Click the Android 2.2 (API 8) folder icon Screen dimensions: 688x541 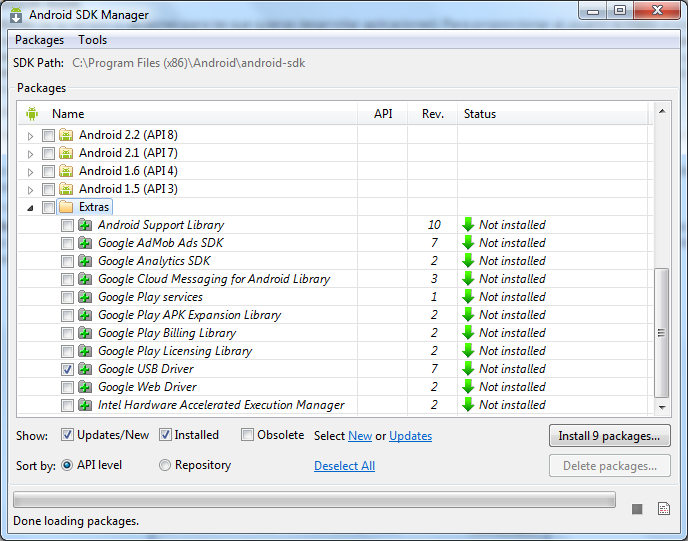pyautogui.click(x=66, y=135)
